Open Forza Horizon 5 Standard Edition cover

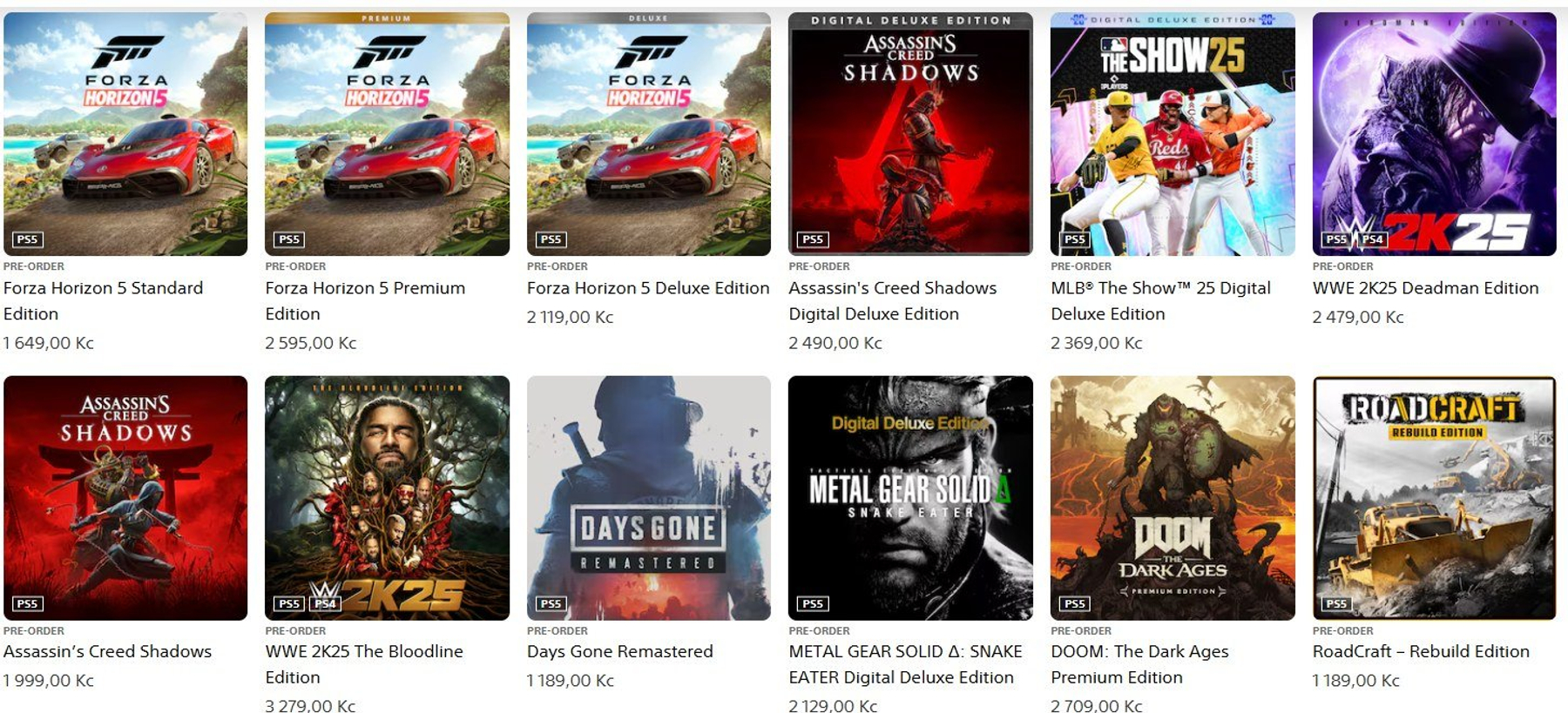click(125, 134)
